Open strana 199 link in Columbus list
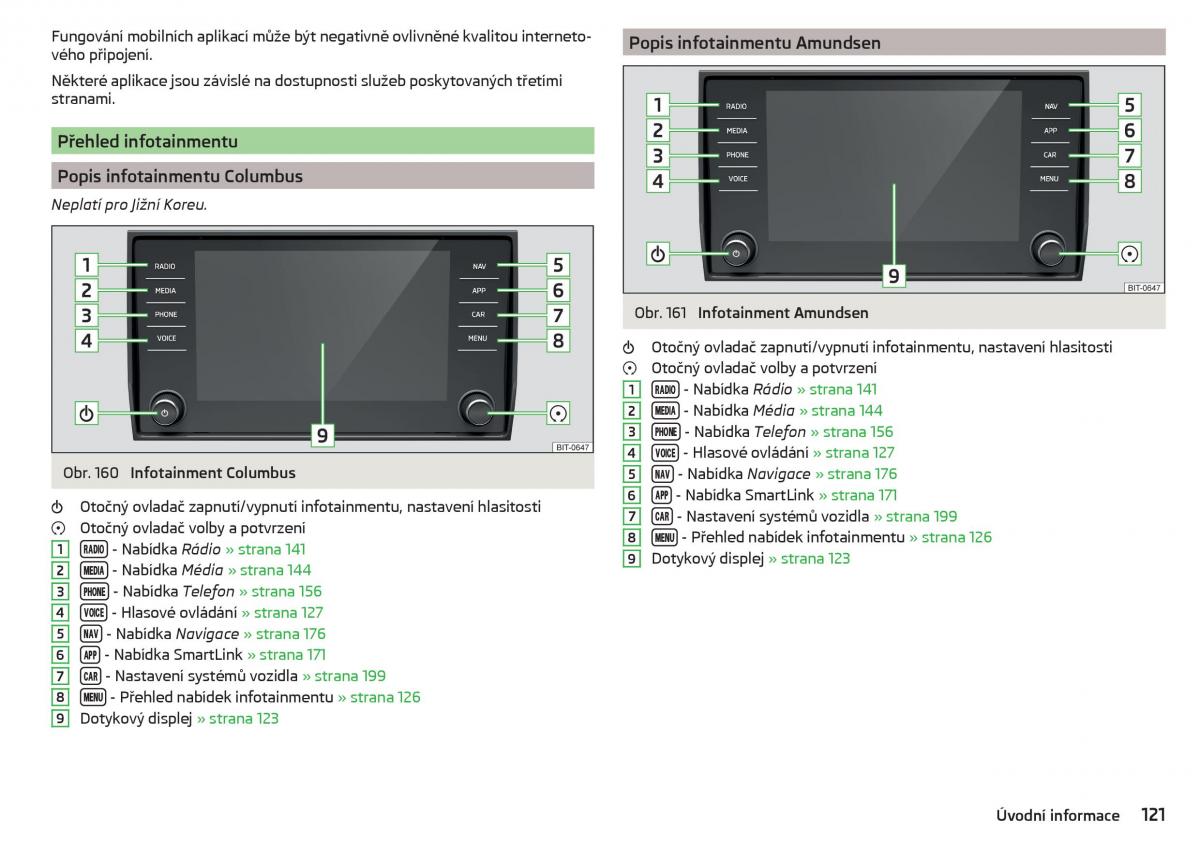This screenshot has width=1200, height=845. 344,675
